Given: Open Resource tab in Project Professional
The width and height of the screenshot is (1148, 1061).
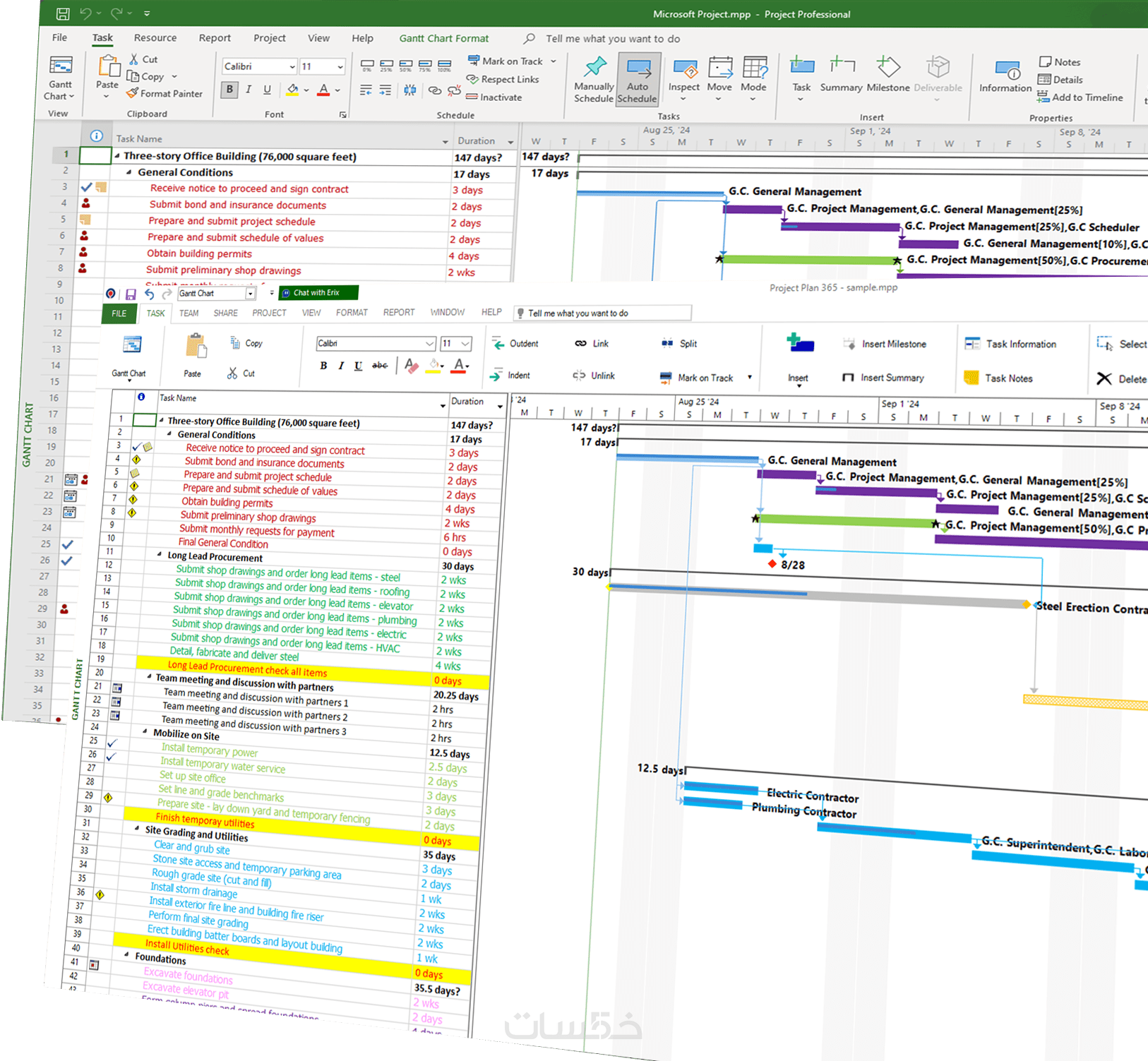Looking at the screenshot, I should click(155, 38).
